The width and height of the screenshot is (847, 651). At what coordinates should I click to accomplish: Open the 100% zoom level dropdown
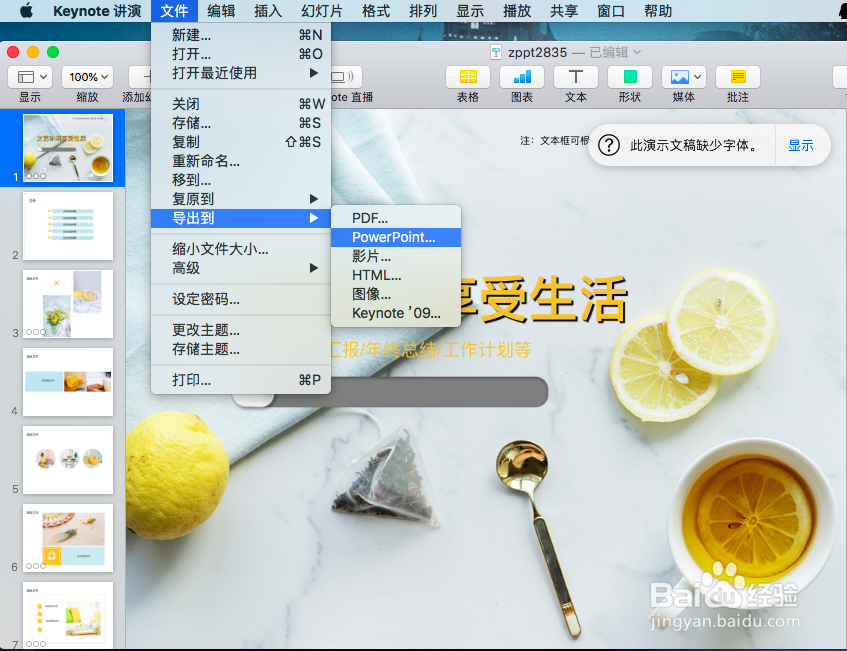[87, 77]
